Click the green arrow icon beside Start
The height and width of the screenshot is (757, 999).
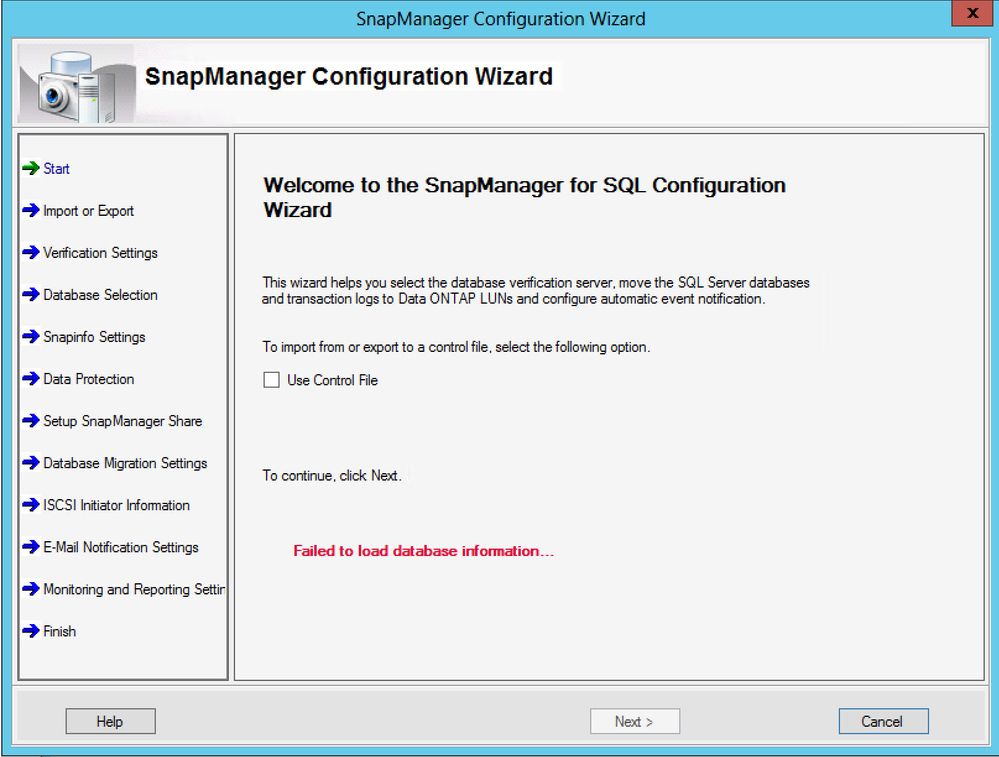click(x=31, y=168)
